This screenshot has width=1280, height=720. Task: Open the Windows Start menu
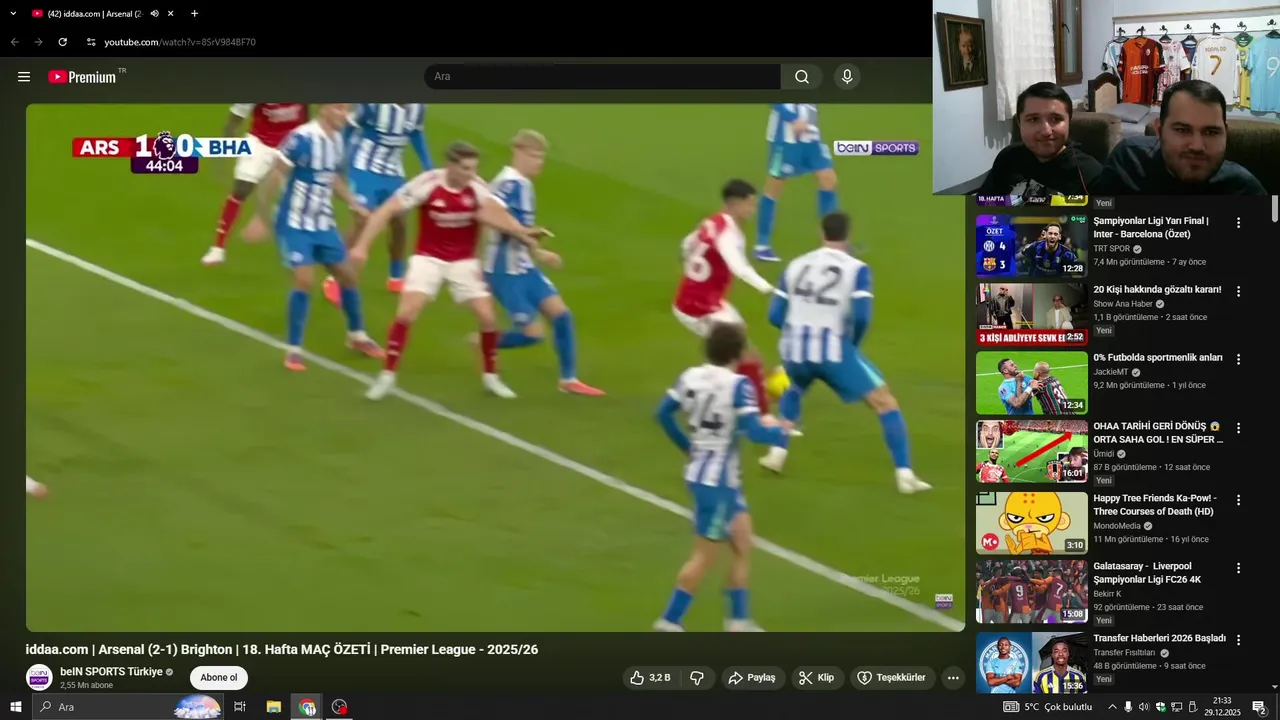tap(16, 707)
